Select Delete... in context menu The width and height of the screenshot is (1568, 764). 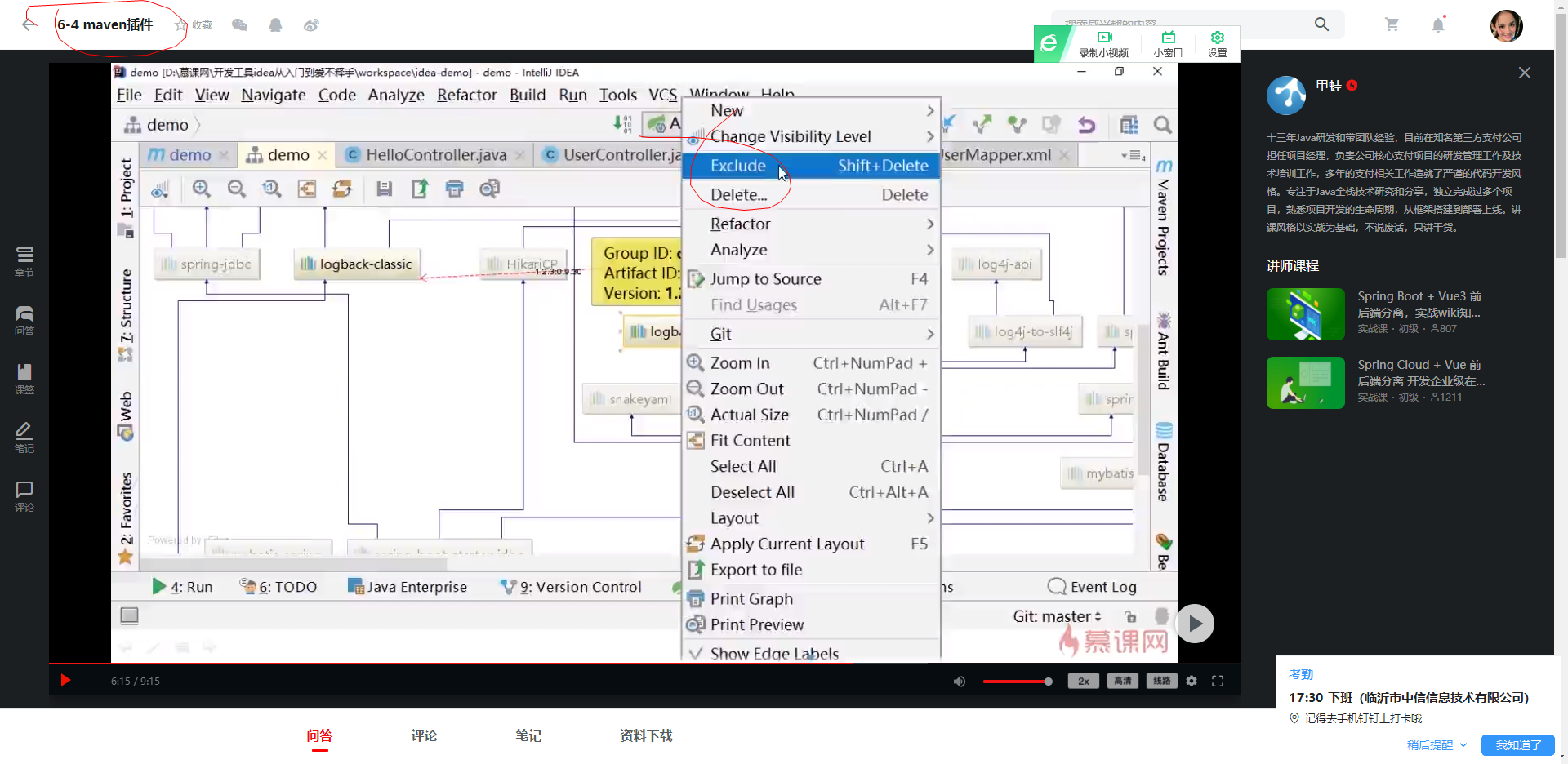(x=811, y=195)
